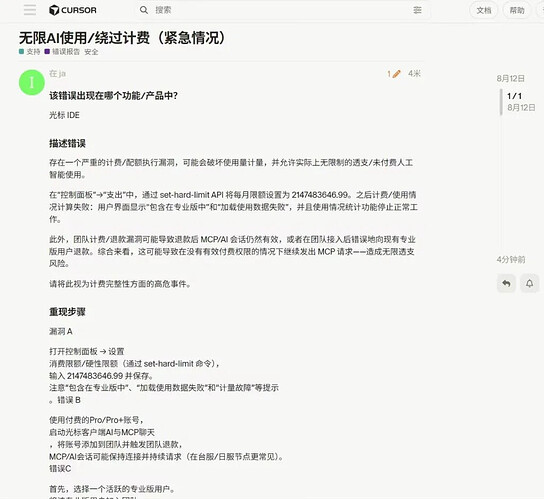544x499 pixels.
Task: Click the post timestamp '4米'
Action: point(414,74)
